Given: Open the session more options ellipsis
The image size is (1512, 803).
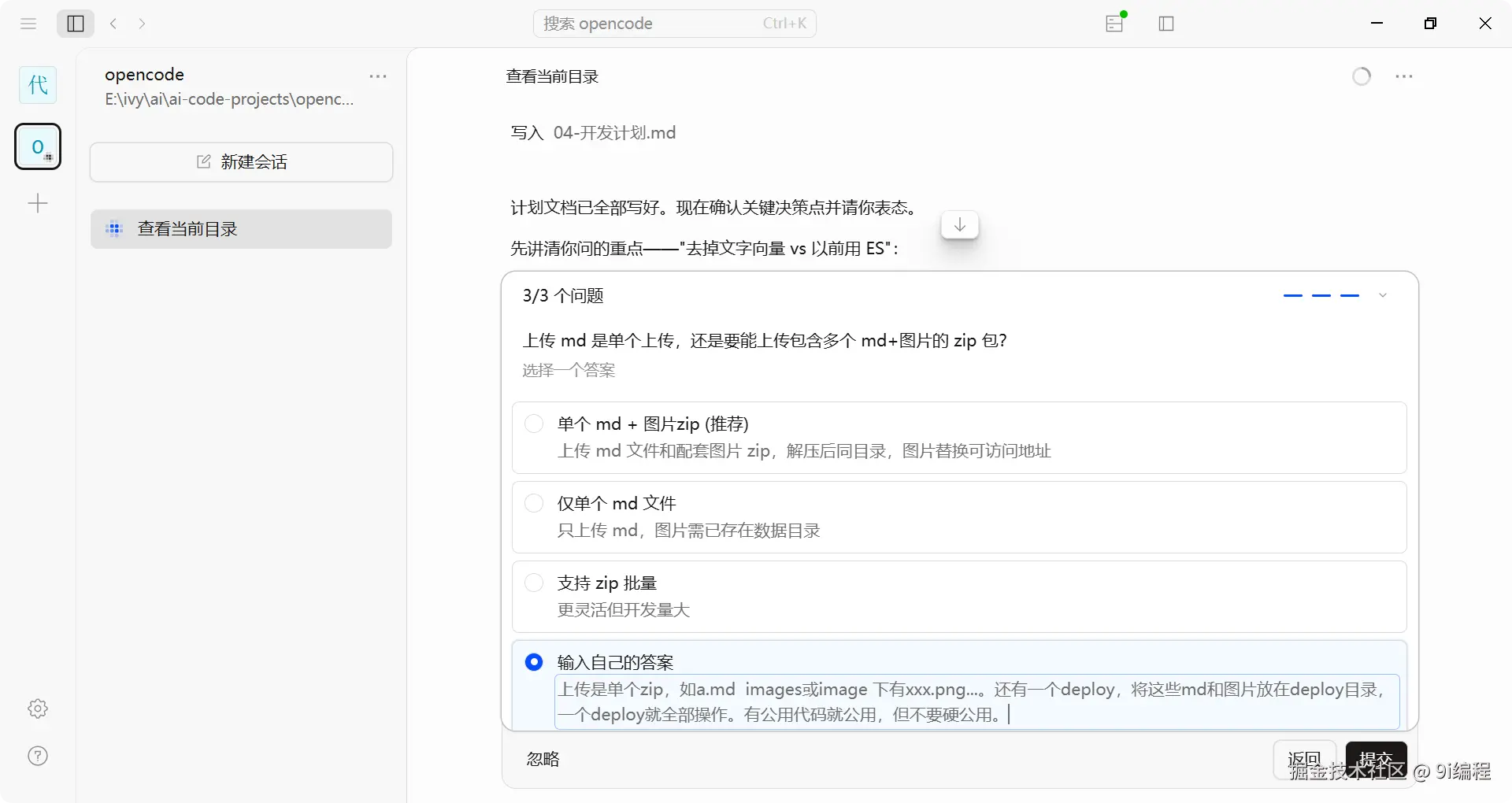Looking at the screenshot, I should (x=1404, y=76).
